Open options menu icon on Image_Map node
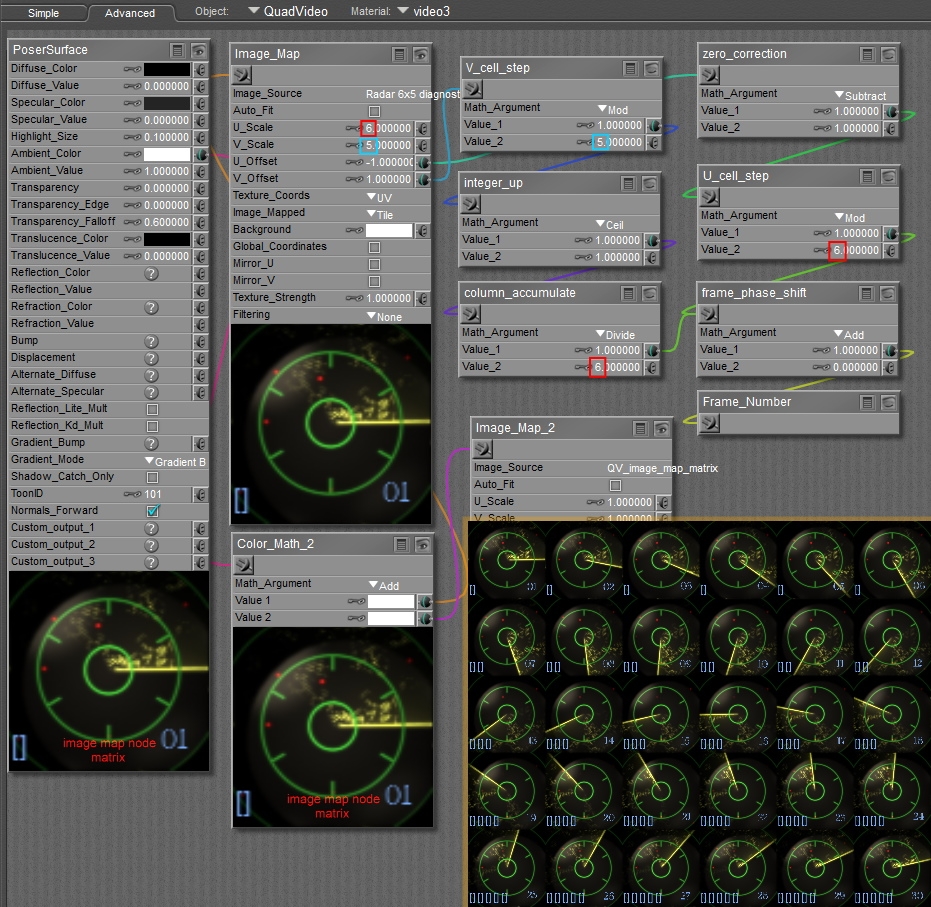This screenshot has width=931, height=907. pos(399,54)
